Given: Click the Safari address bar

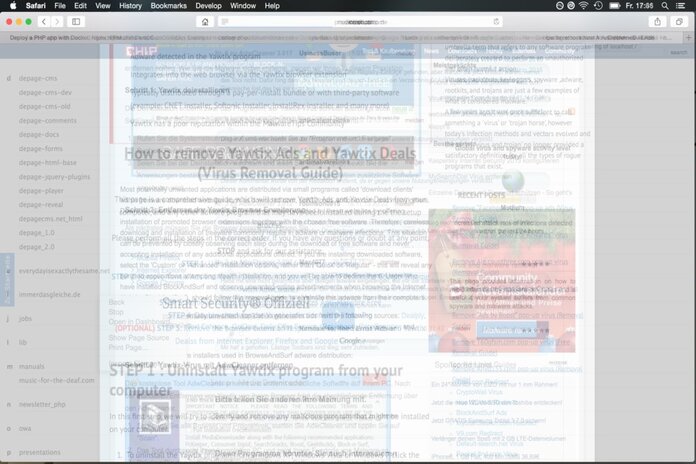Looking at the screenshot, I should (x=360, y=22).
